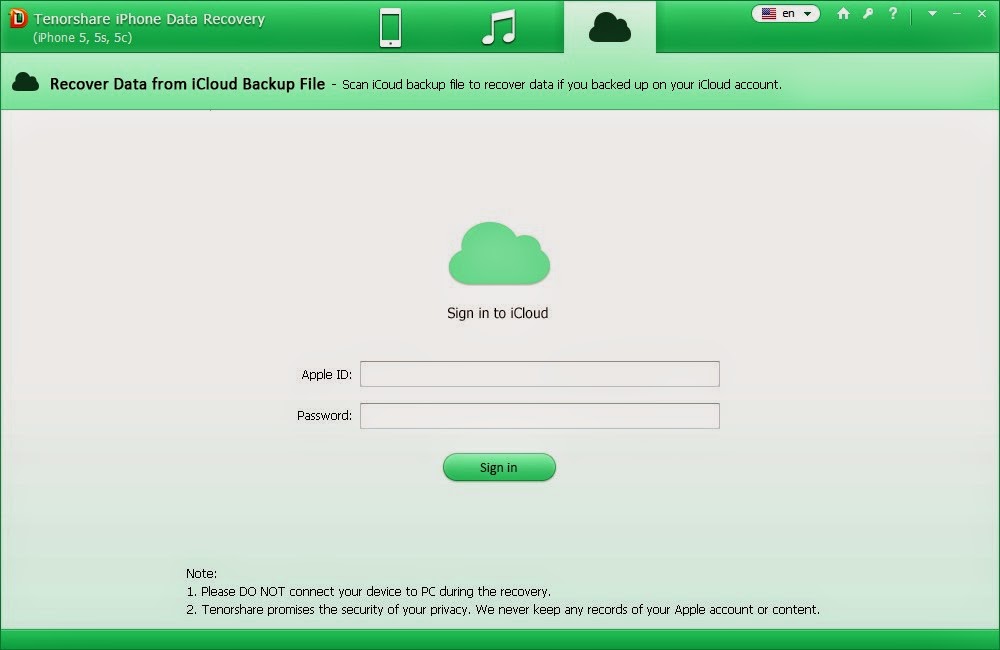Click the 'Password:' label
The image size is (1000, 650).
click(x=324, y=416)
